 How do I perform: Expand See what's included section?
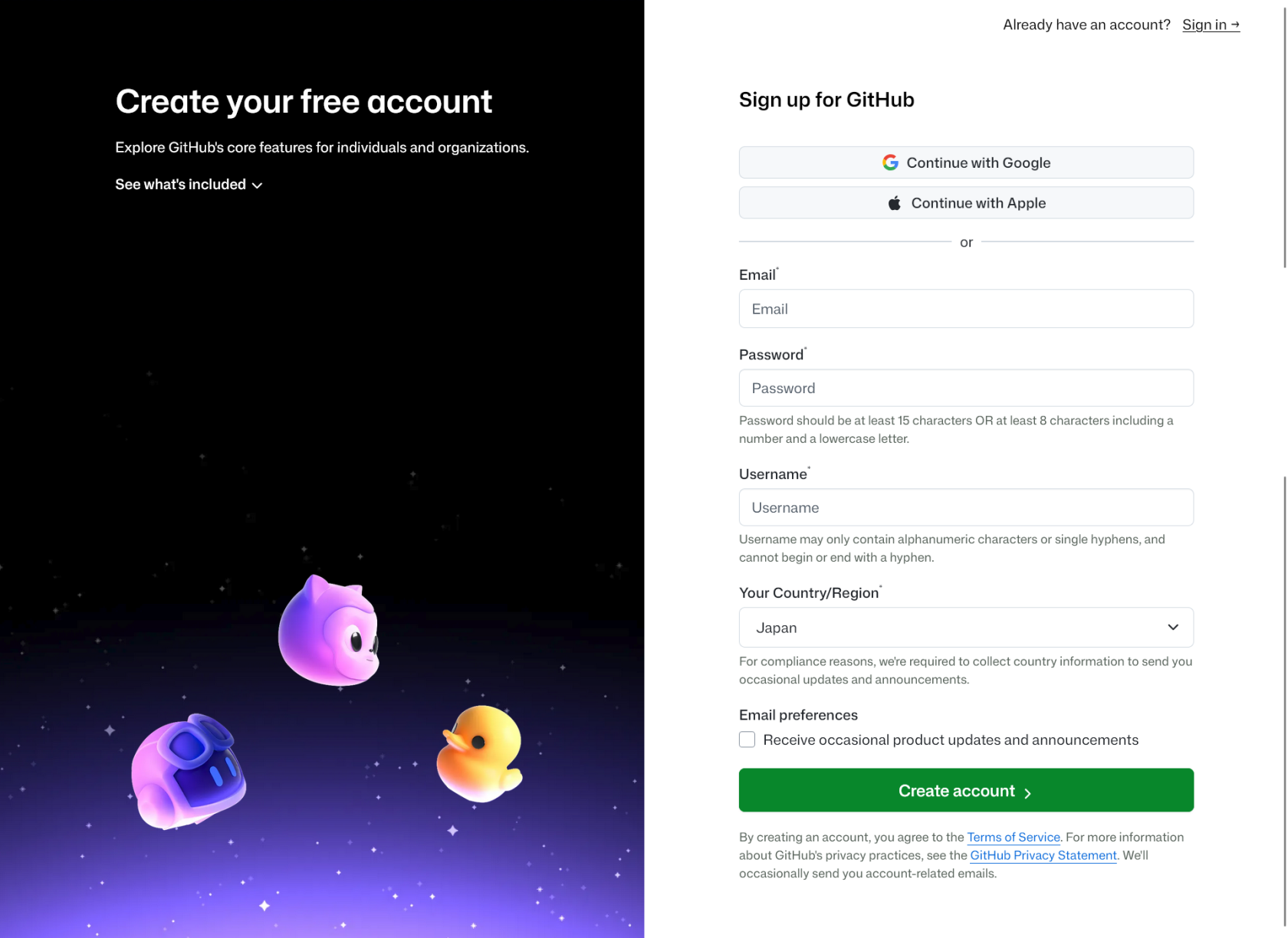coord(189,185)
